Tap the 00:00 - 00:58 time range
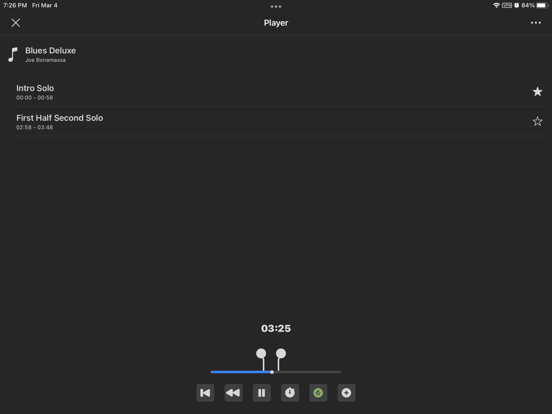The height and width of the screenshot is (414, 552). click(x=34, y=98)
